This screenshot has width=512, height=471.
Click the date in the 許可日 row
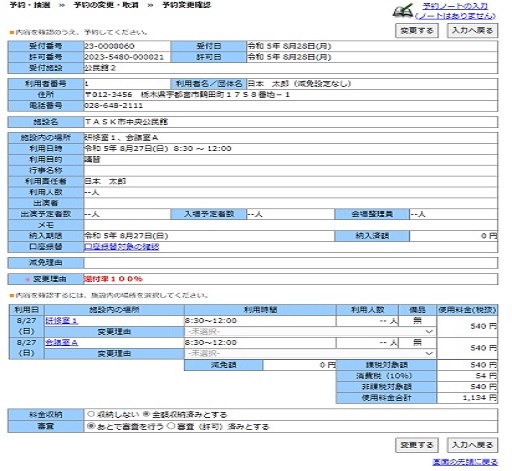289,57
